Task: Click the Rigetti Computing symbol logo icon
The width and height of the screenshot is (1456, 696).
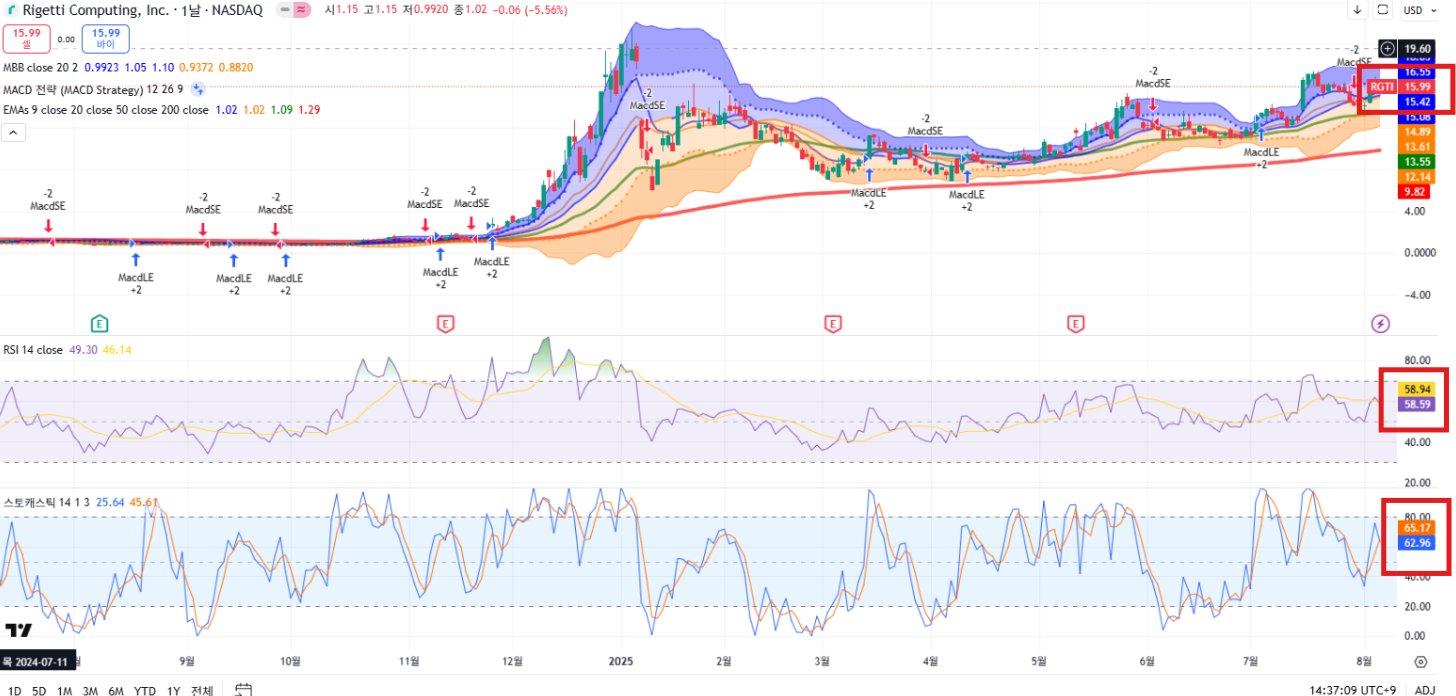Action: tap(9, 10)
